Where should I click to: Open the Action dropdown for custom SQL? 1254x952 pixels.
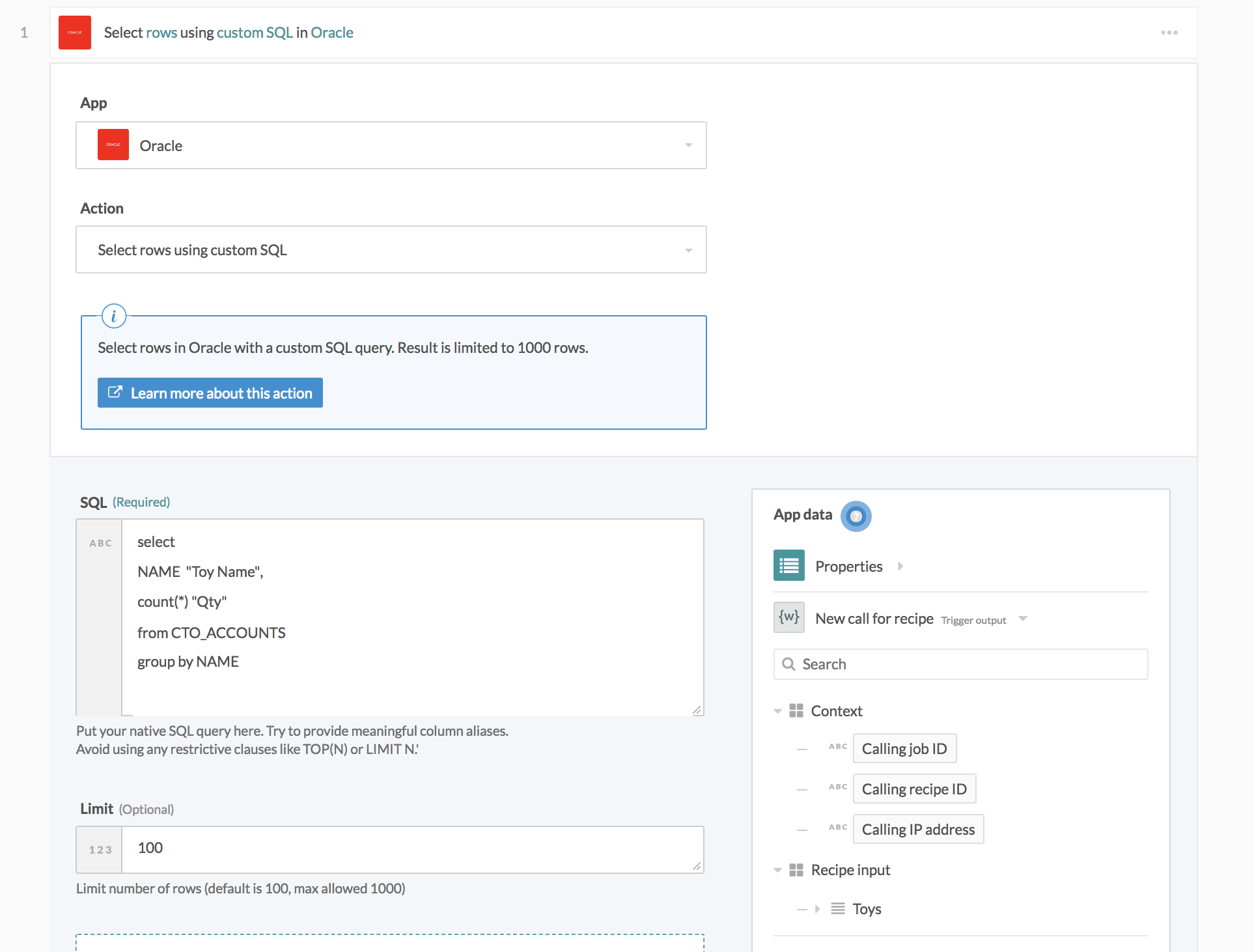688,249
